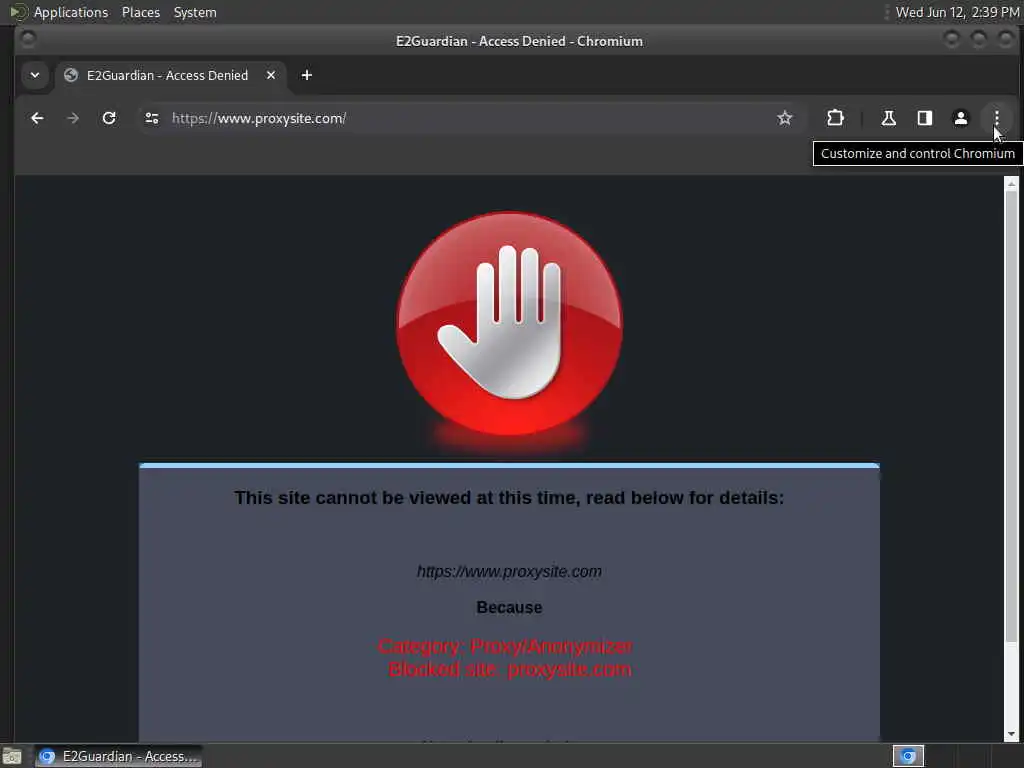The image size is (1024, 768).
Task: Minimize the Chromium window
Action: 952,40
